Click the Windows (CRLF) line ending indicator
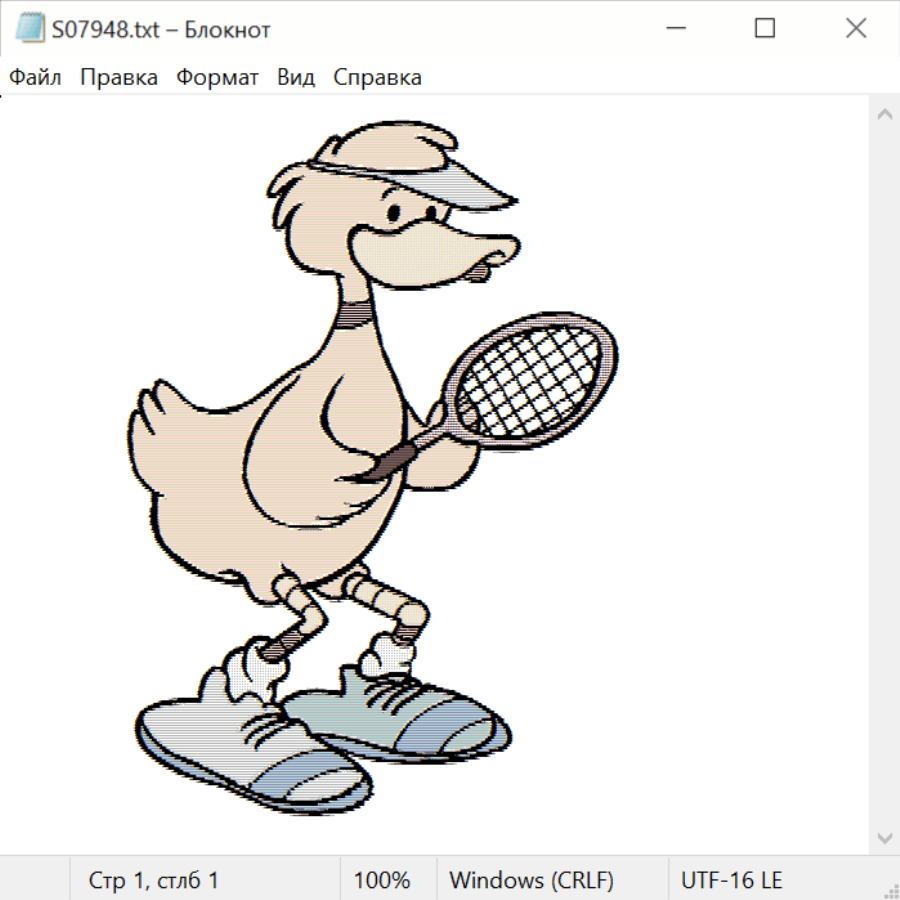Image resolution: width=900 pixels, height=900 pixels. point(531,880)
